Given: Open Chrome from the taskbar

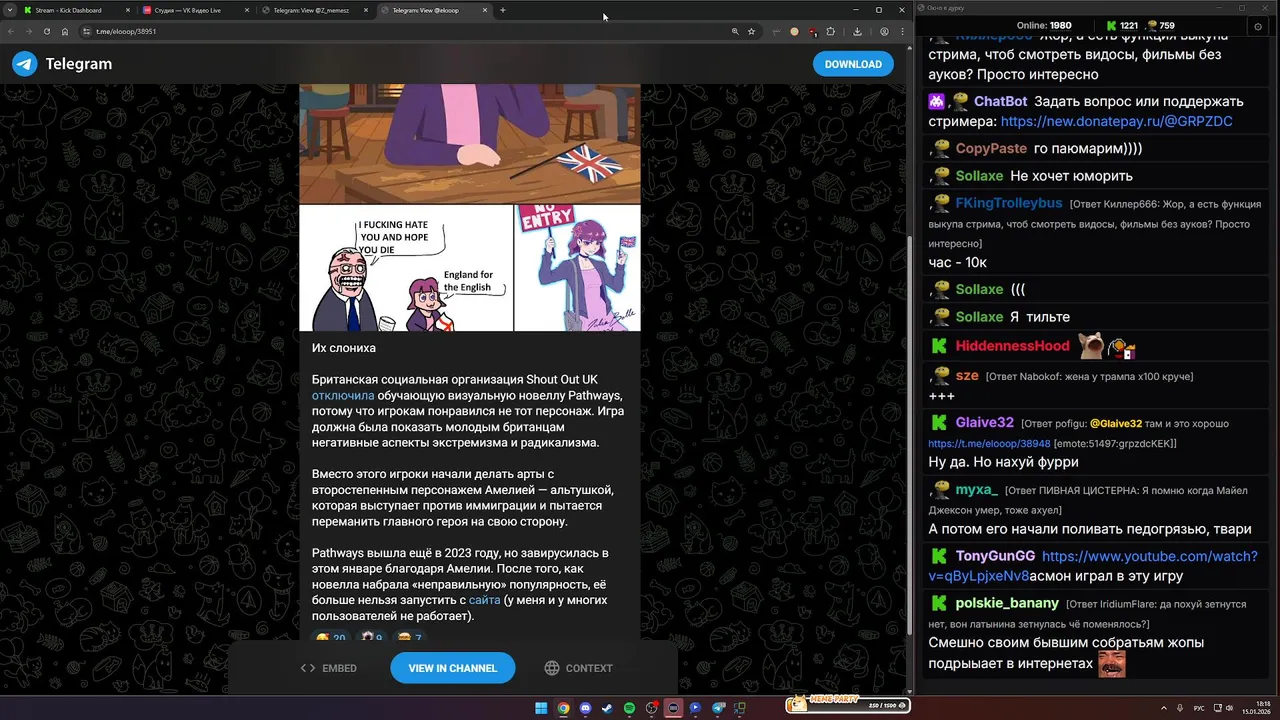Looking at the screenshot, I should (x=563, y=708).
